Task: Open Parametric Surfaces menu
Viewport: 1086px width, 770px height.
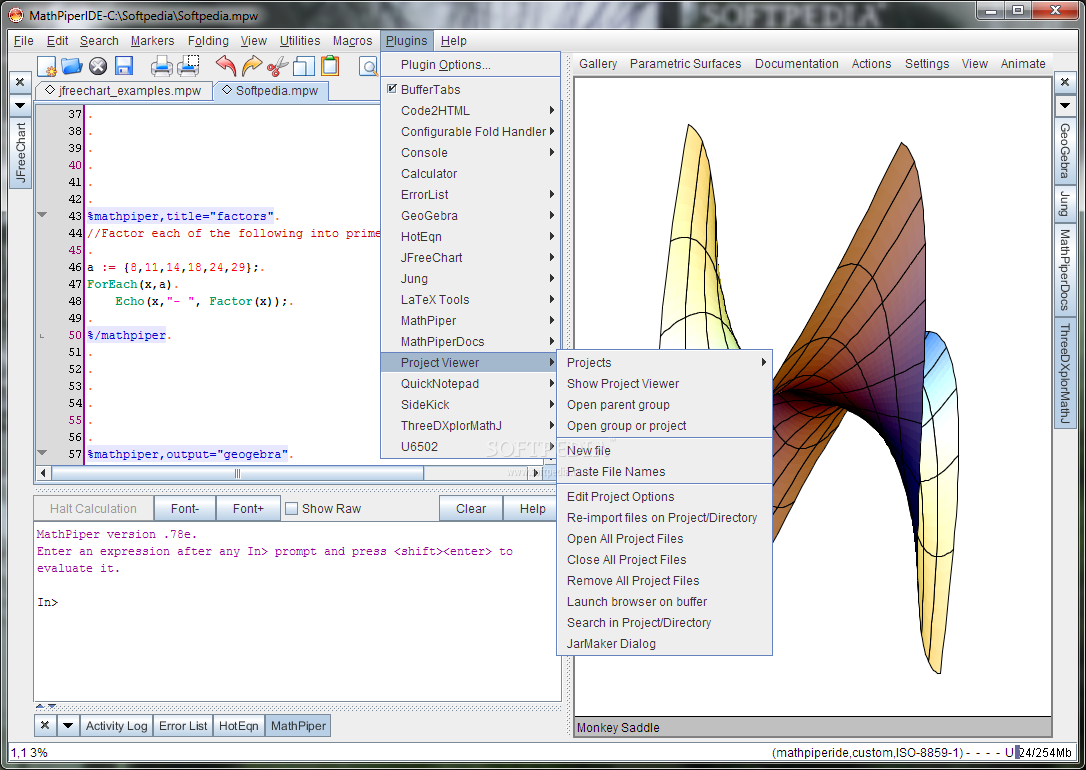Action: point(685,64)
